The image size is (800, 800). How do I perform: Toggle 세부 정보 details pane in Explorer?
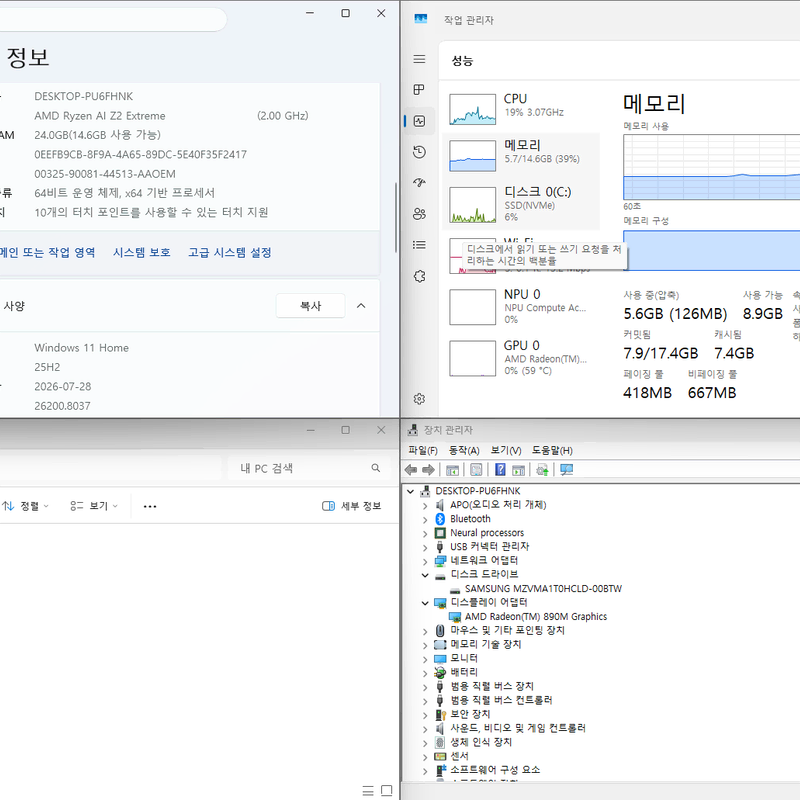coord(352,506)
